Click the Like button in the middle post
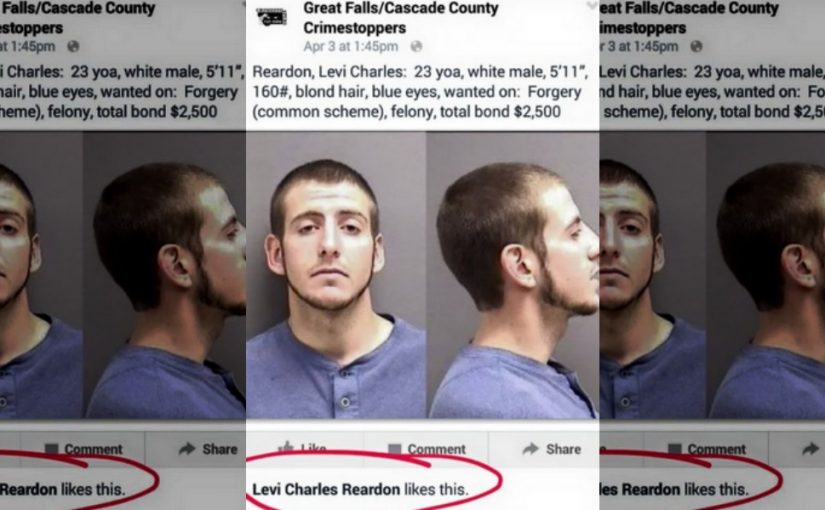The image size is (825, 510). (305, 449)
